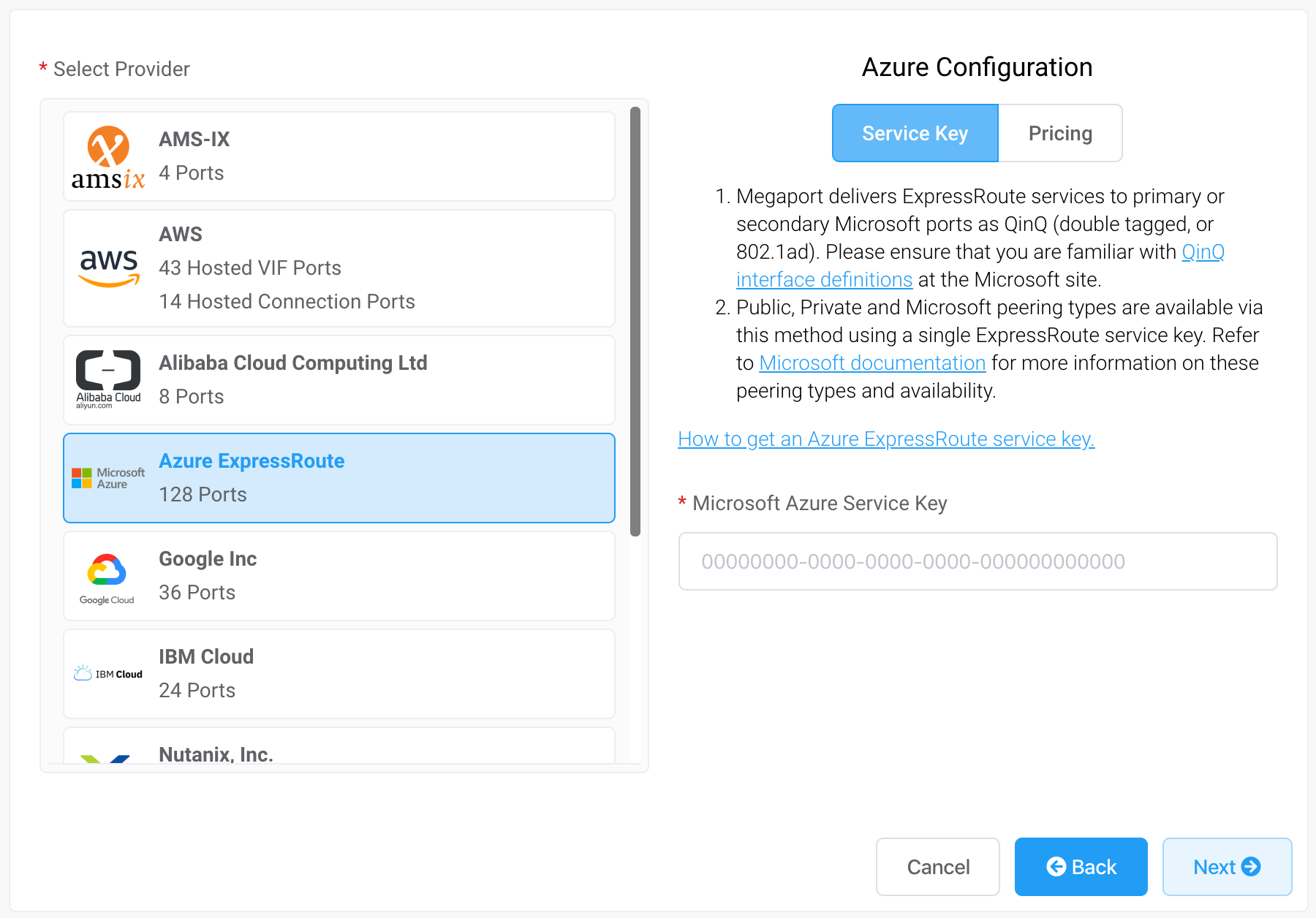Viewport: 1316px width, 918px height.
Task: Click the Select Provider label
Action: pos(121,69)
